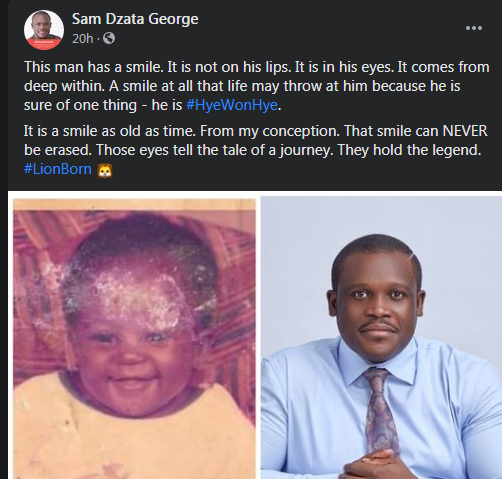Screen dimensions: 502x479
Task: Open the Sam Dzata George profile name
Action: (x=135, y=19)
